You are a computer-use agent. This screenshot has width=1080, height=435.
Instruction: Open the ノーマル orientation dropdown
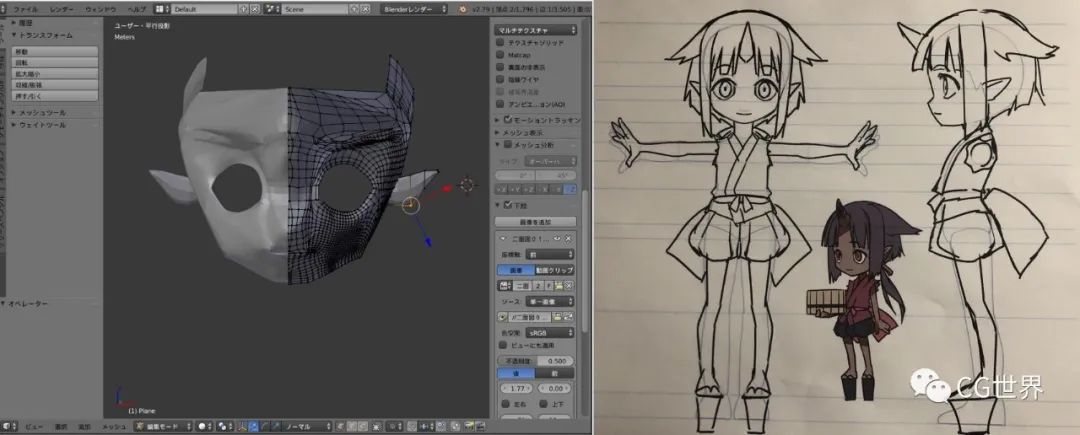(x=308, y=427)
